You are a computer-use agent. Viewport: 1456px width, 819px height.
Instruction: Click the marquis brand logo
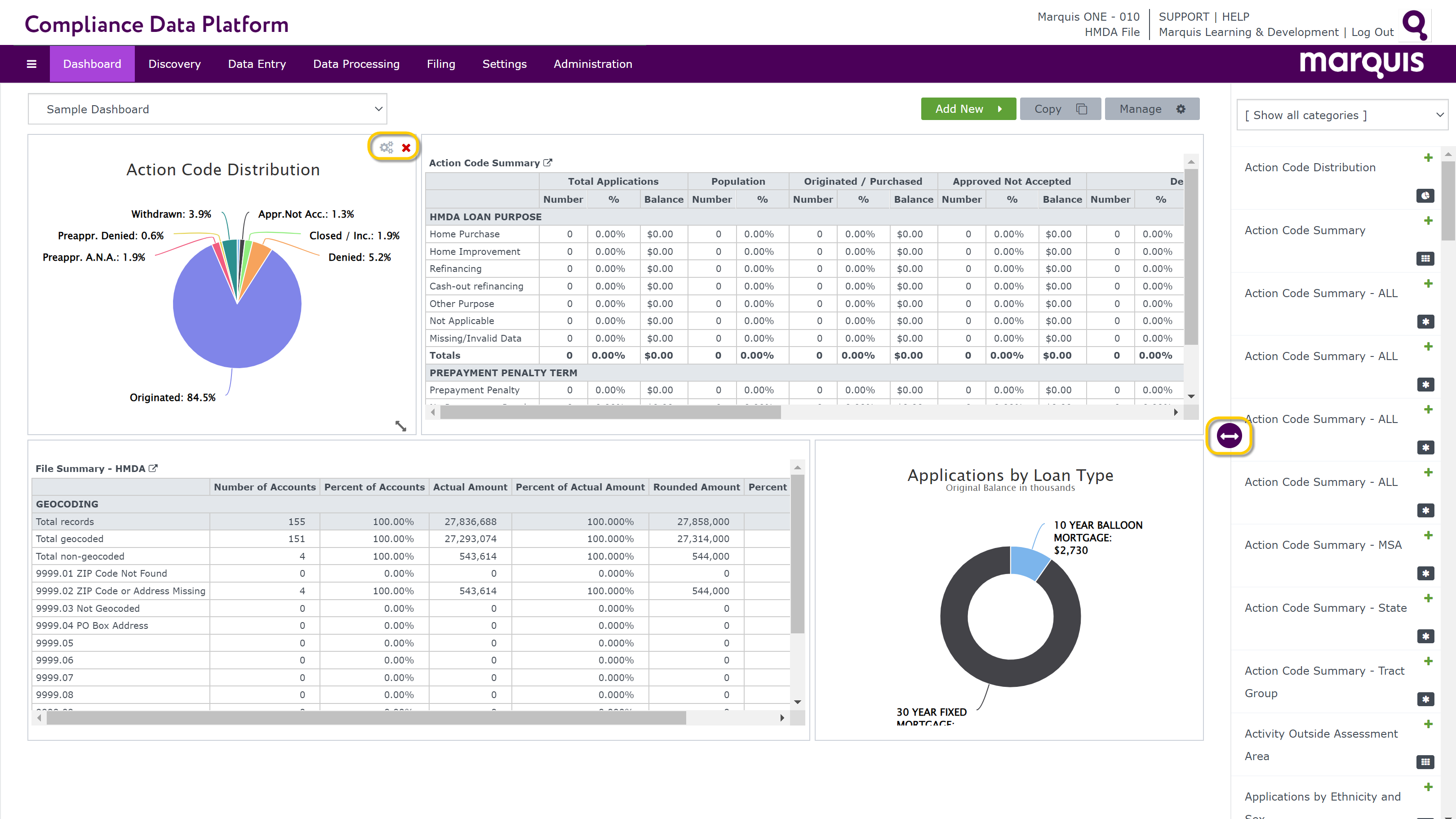pos(1361,63)
